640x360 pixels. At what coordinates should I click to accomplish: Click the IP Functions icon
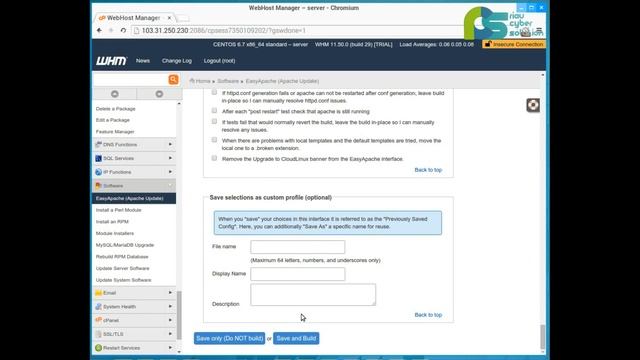point(98,172)
